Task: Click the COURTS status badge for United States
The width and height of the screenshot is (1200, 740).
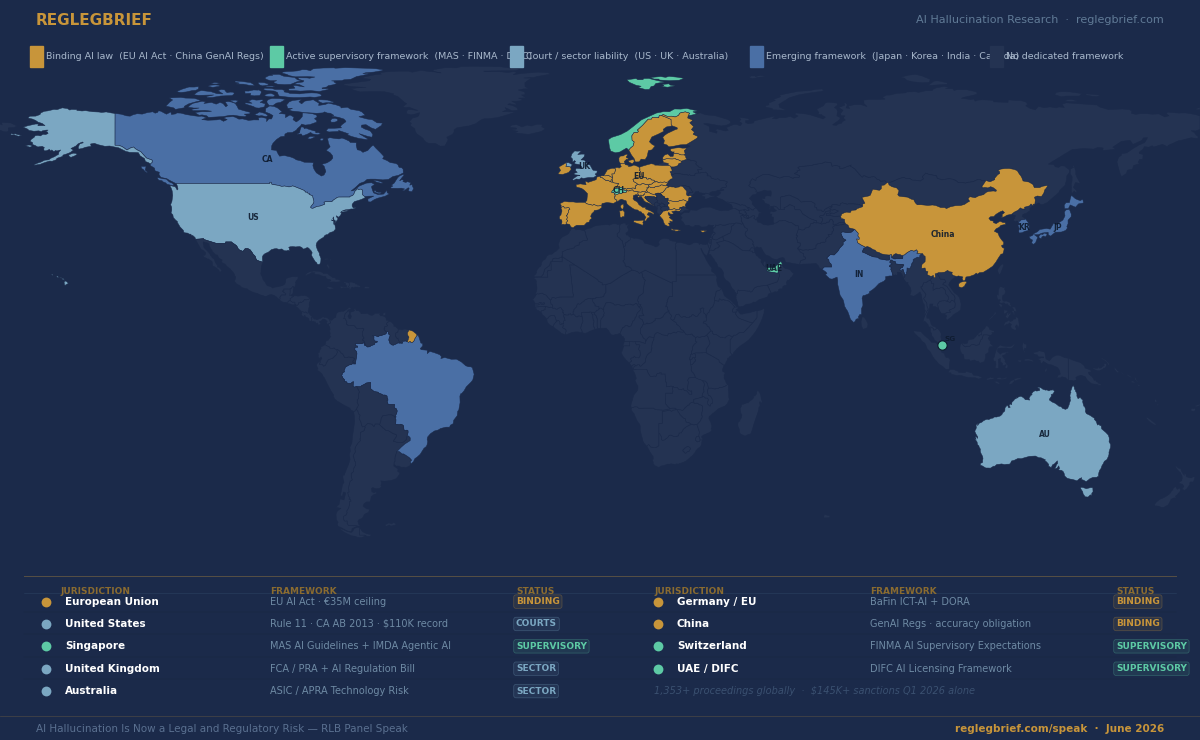Action: pyautogui.click(x=536, y=624)
